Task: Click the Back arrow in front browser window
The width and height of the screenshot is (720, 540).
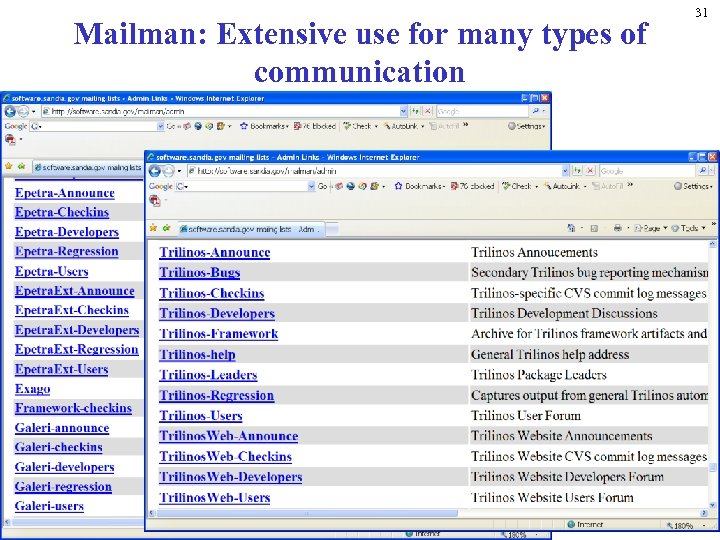Action: 155,171
